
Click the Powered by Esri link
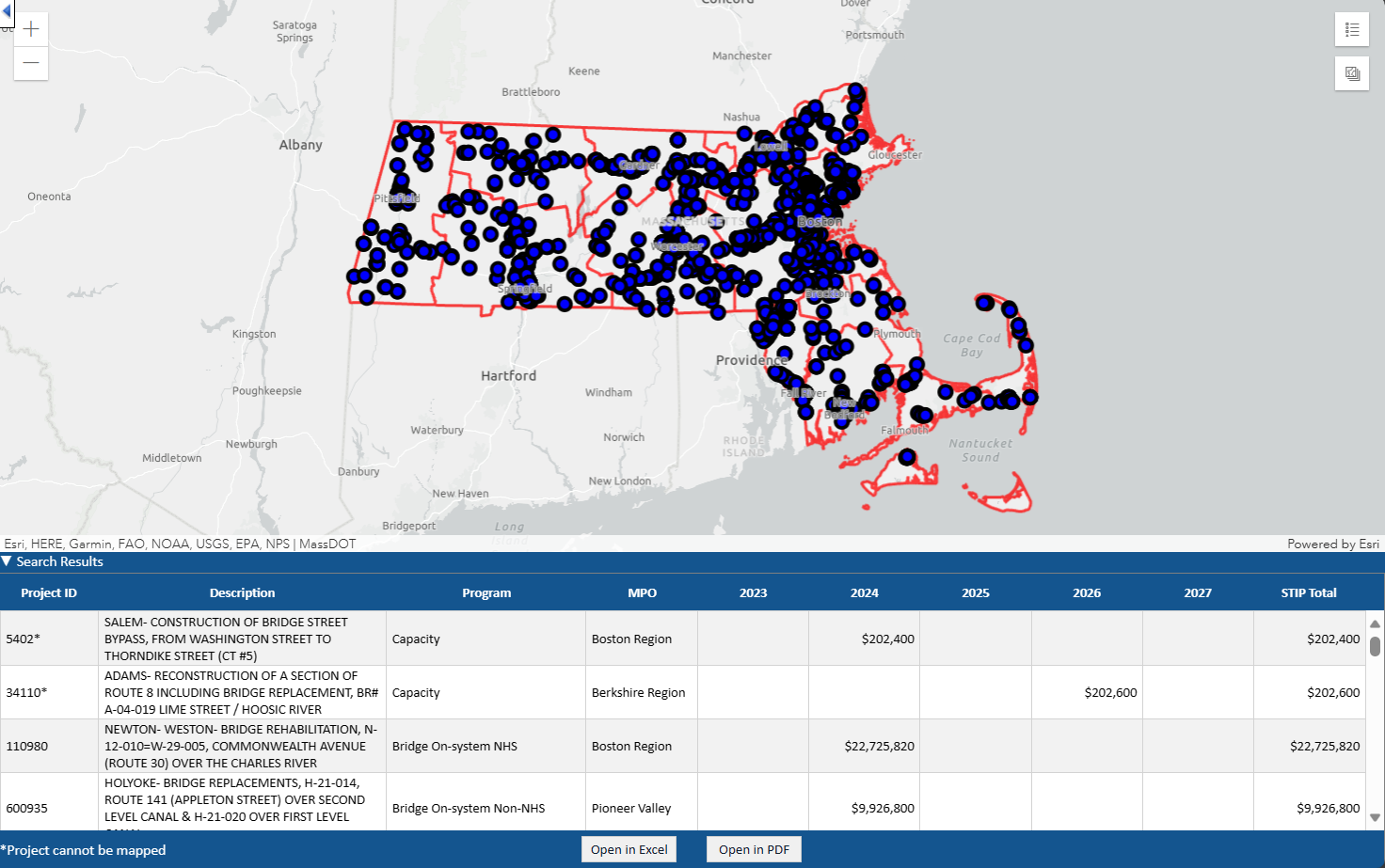click(x=1332, y=544)
